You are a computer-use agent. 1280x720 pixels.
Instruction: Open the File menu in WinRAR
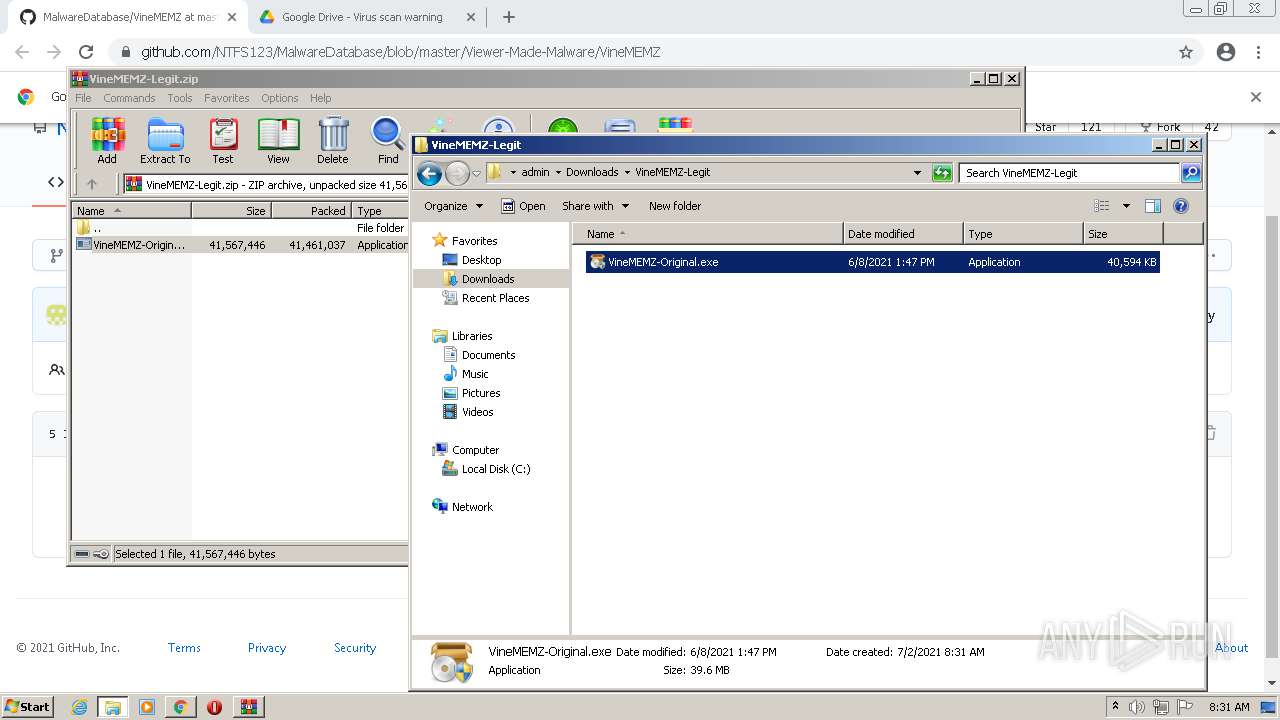pyautogui.click(x=83, y=98)
